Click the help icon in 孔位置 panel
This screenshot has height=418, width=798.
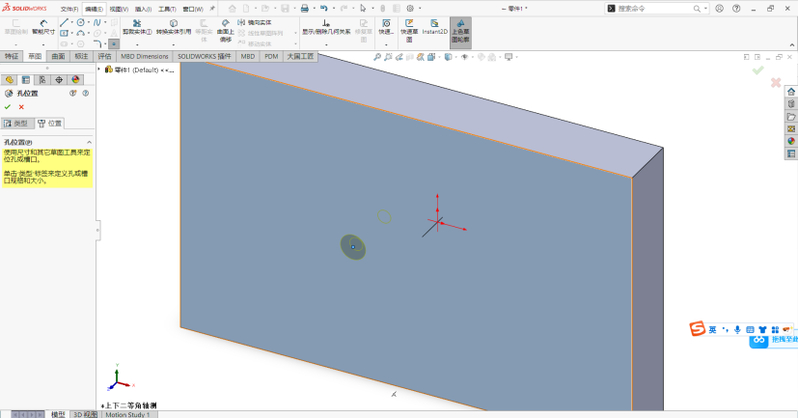click(x=85, y=93)
